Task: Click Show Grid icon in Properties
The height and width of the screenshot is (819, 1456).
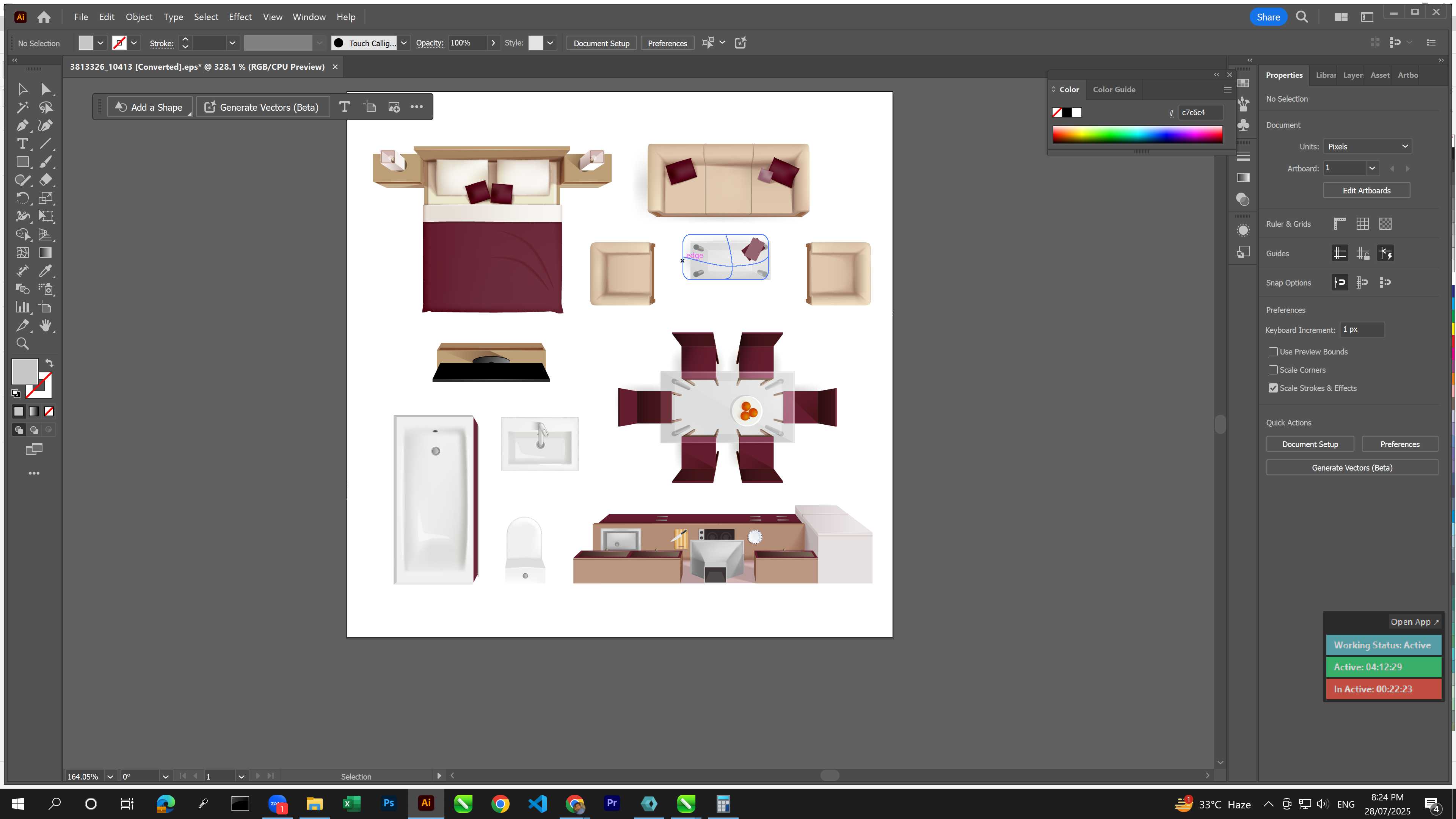Action: (x=1363, y=224)
